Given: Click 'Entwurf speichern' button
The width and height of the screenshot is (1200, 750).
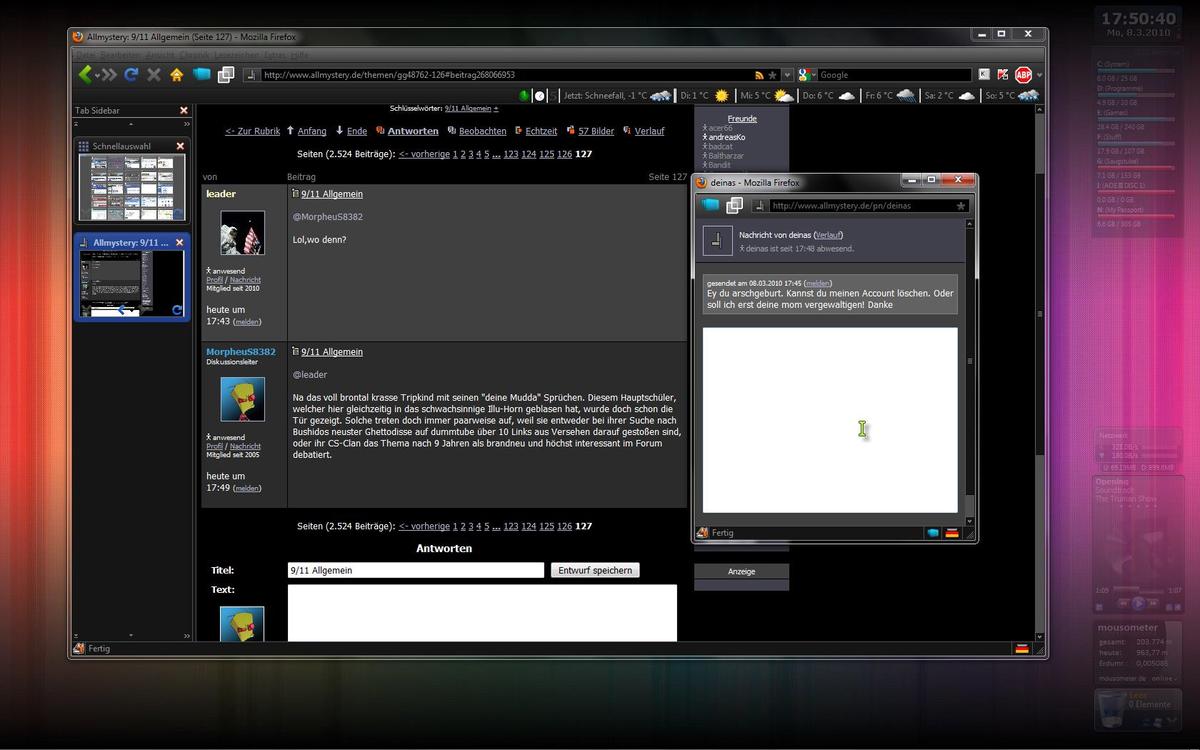Looking at the screenshot, I should (595, 570).
